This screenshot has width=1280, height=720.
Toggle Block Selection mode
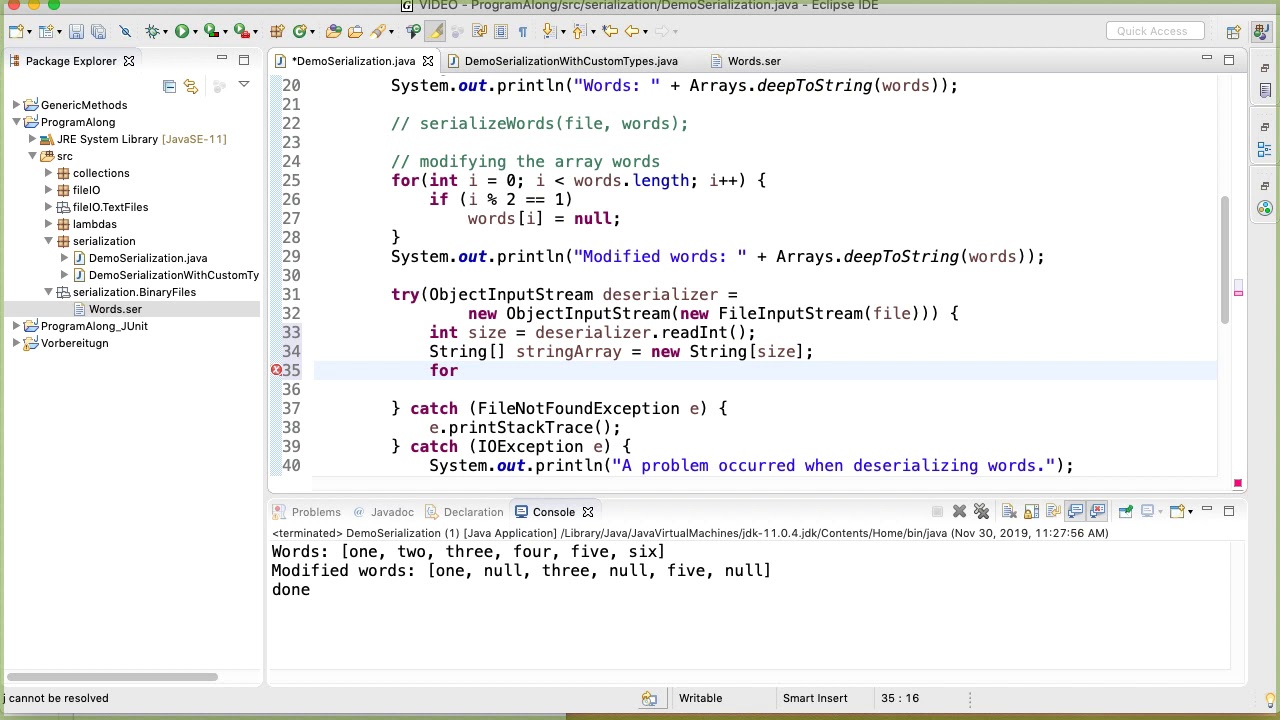tap(500, 31)
